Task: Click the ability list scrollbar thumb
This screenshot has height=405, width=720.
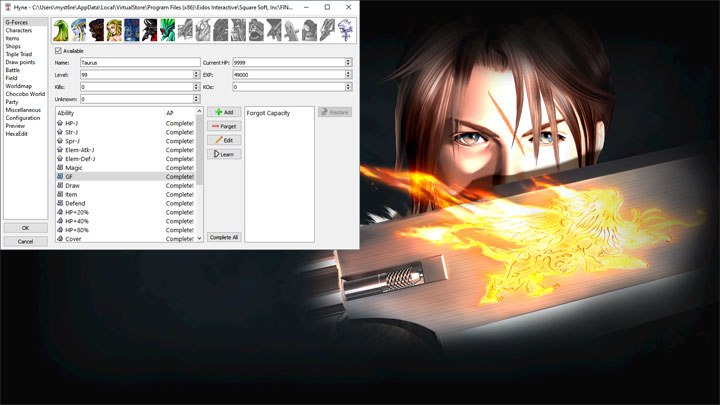Action: click(199, 149)
